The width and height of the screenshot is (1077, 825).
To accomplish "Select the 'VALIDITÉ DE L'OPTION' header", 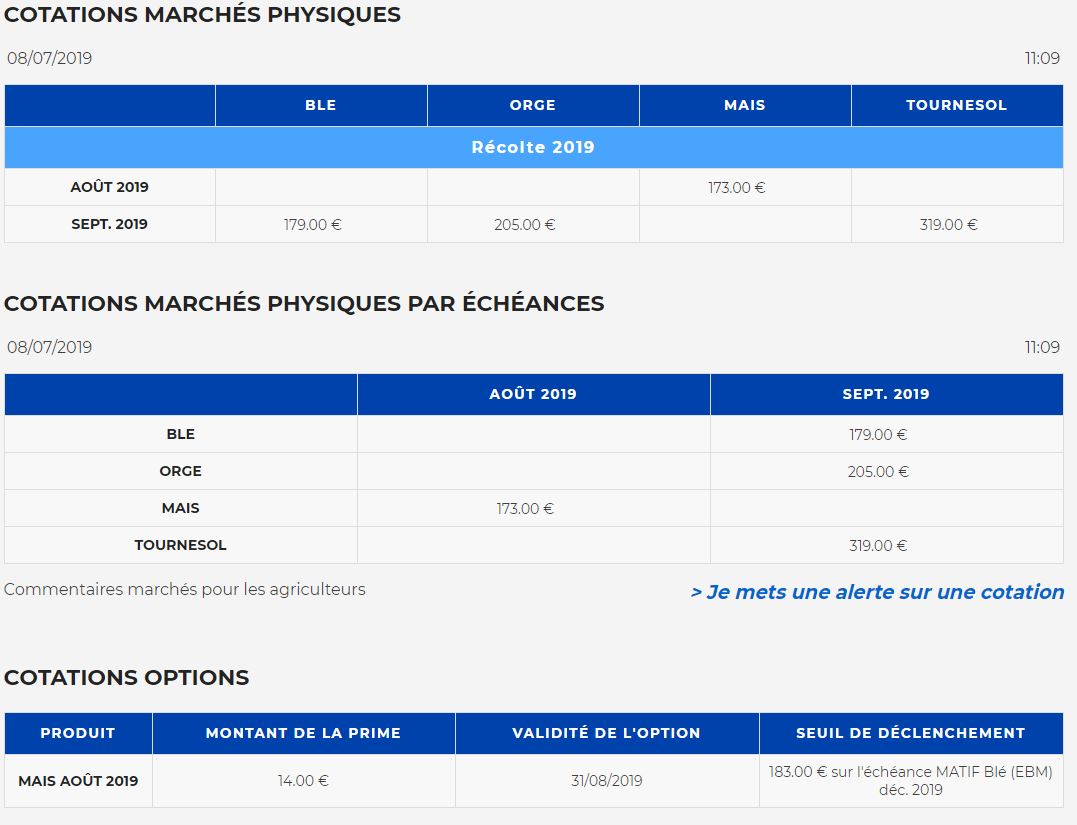I will pos(606,733).
